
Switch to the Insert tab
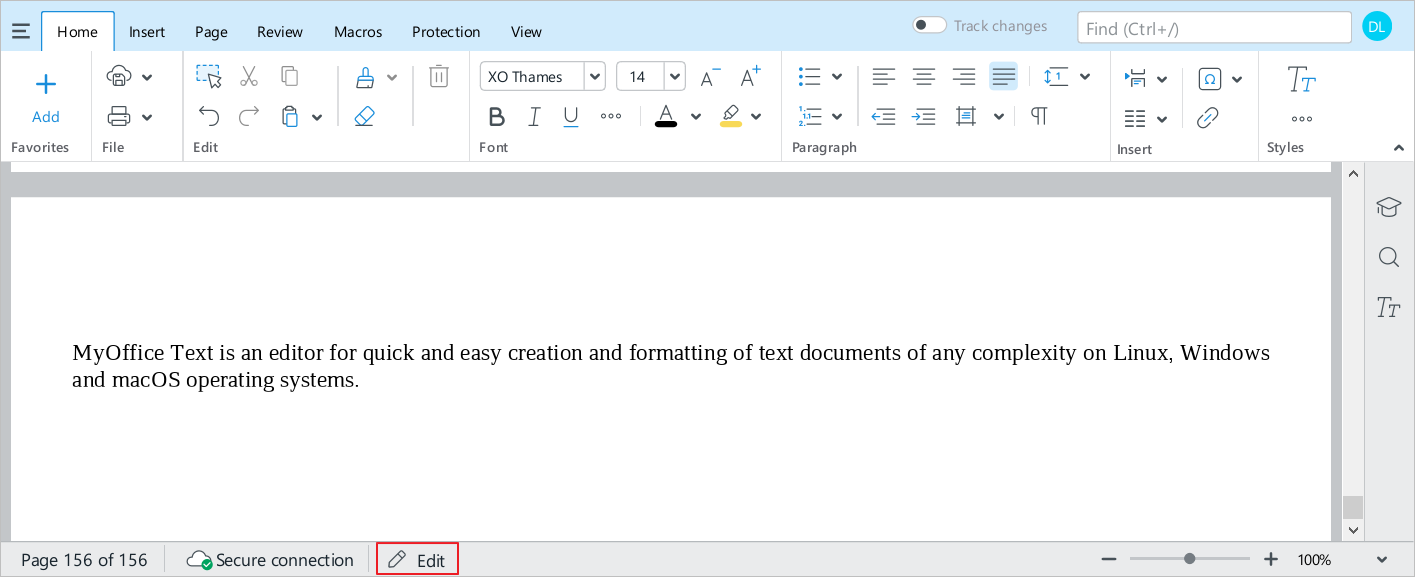point(147,32)
